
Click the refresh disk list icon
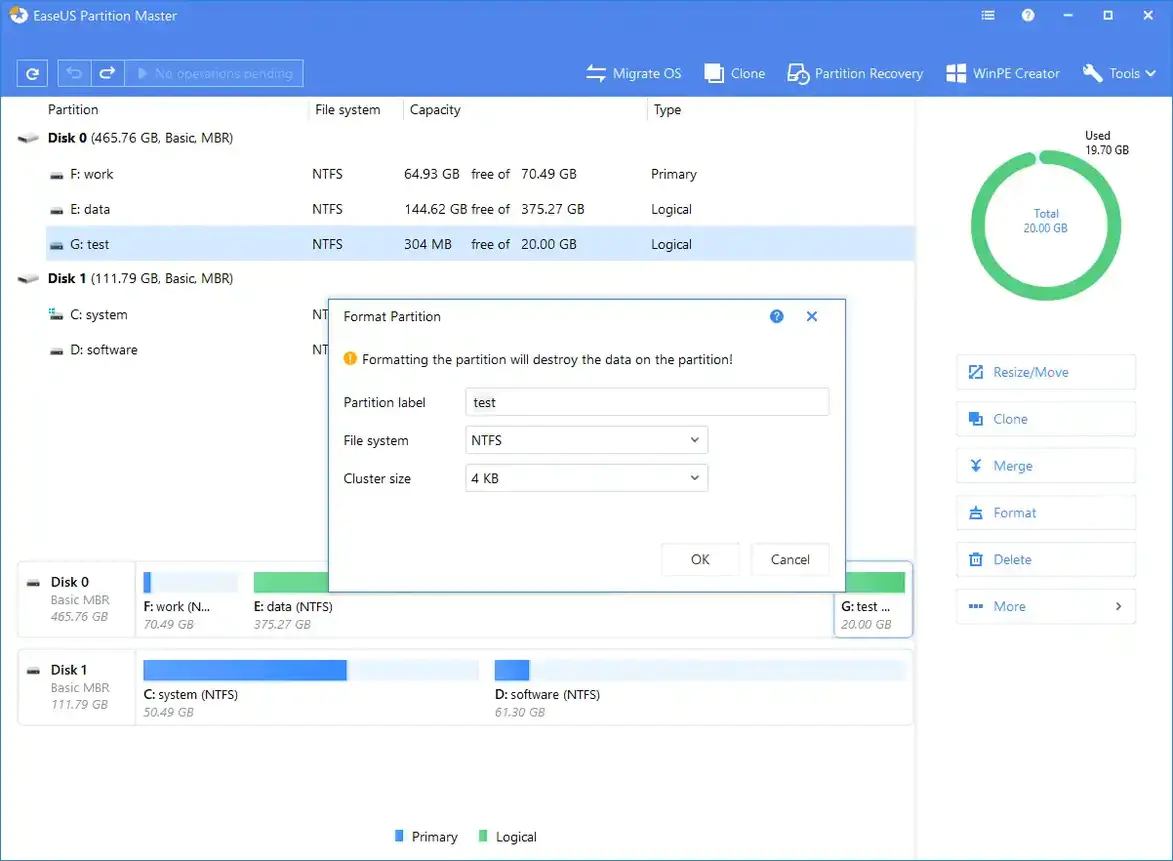pyautogui.click(x=31, y=73)
